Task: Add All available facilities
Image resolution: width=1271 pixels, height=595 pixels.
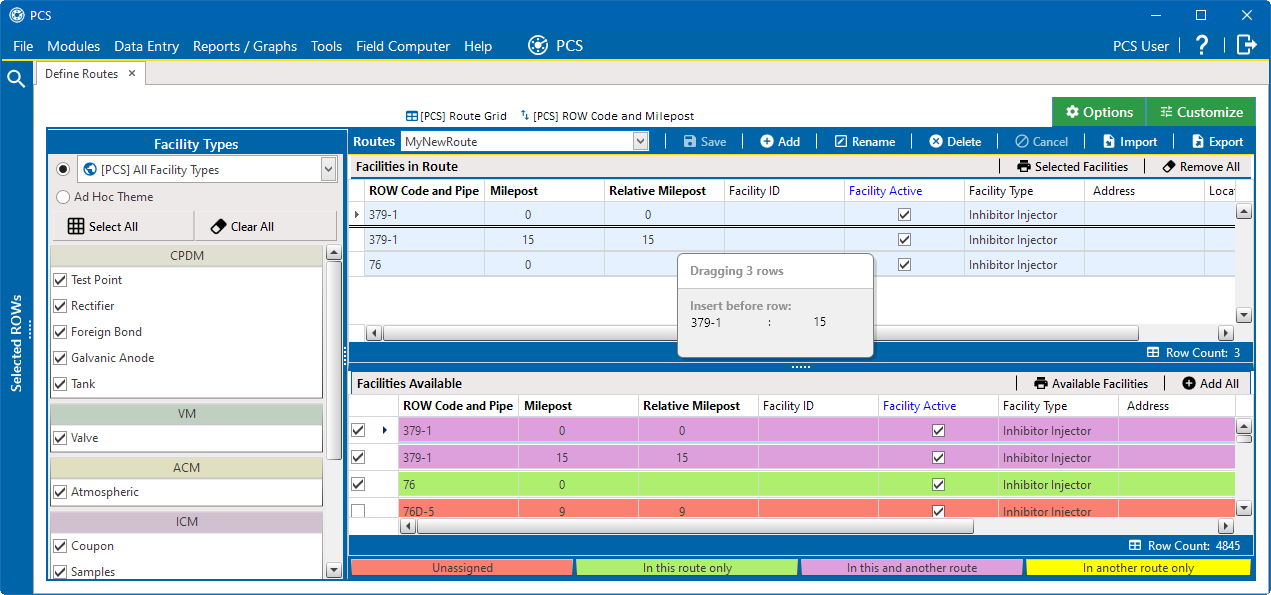Action: (x=1210, y=383)
